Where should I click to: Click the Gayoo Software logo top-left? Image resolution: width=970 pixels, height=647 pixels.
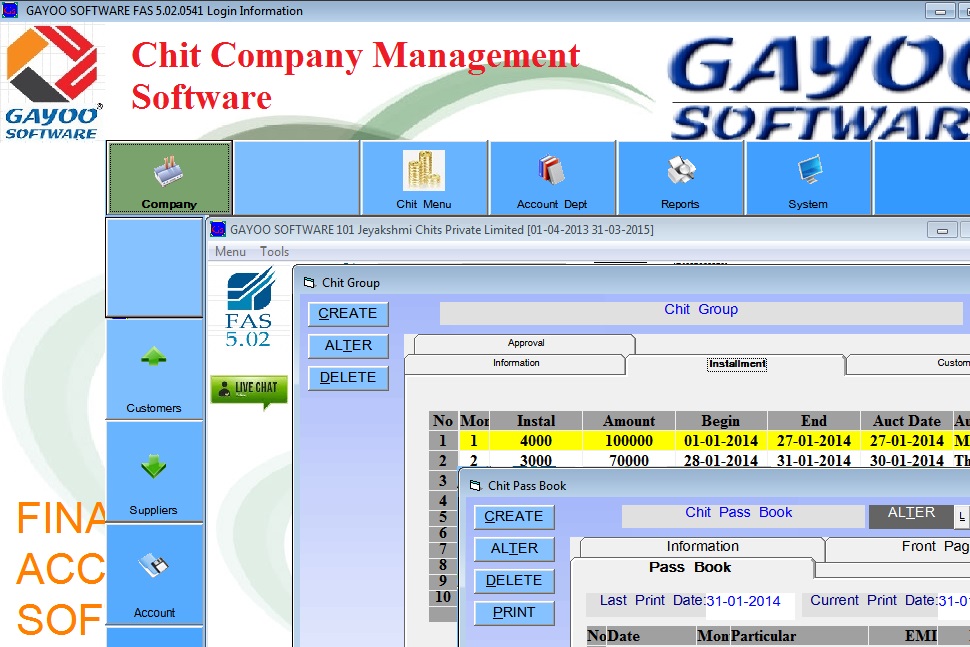pos(52,82)
